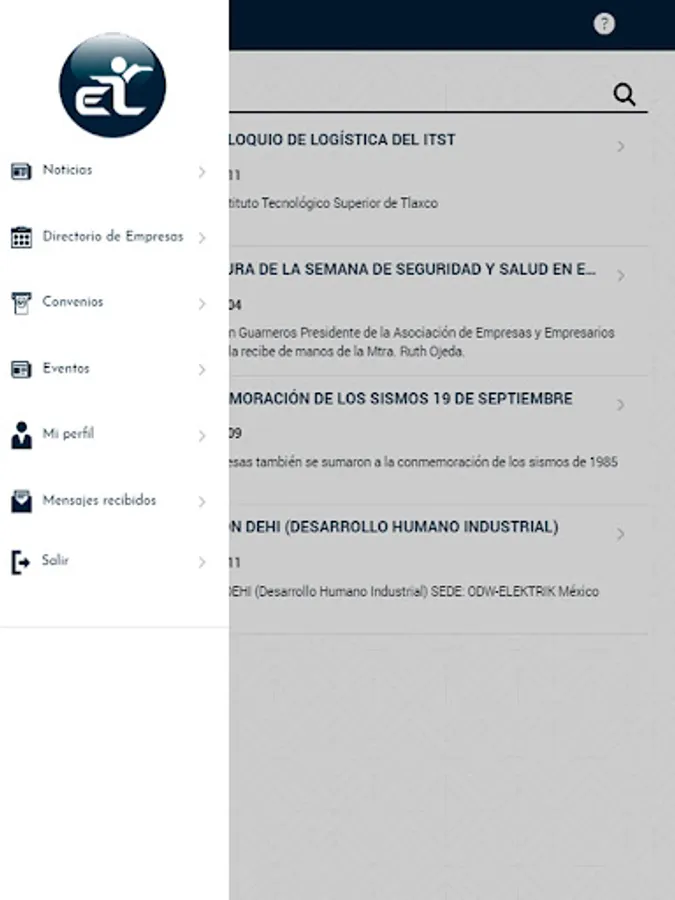Image resolution: width=675 pixels, height=900 pixels.
Task: Click the Mi perfil person icon
Action: coord(21,435)
